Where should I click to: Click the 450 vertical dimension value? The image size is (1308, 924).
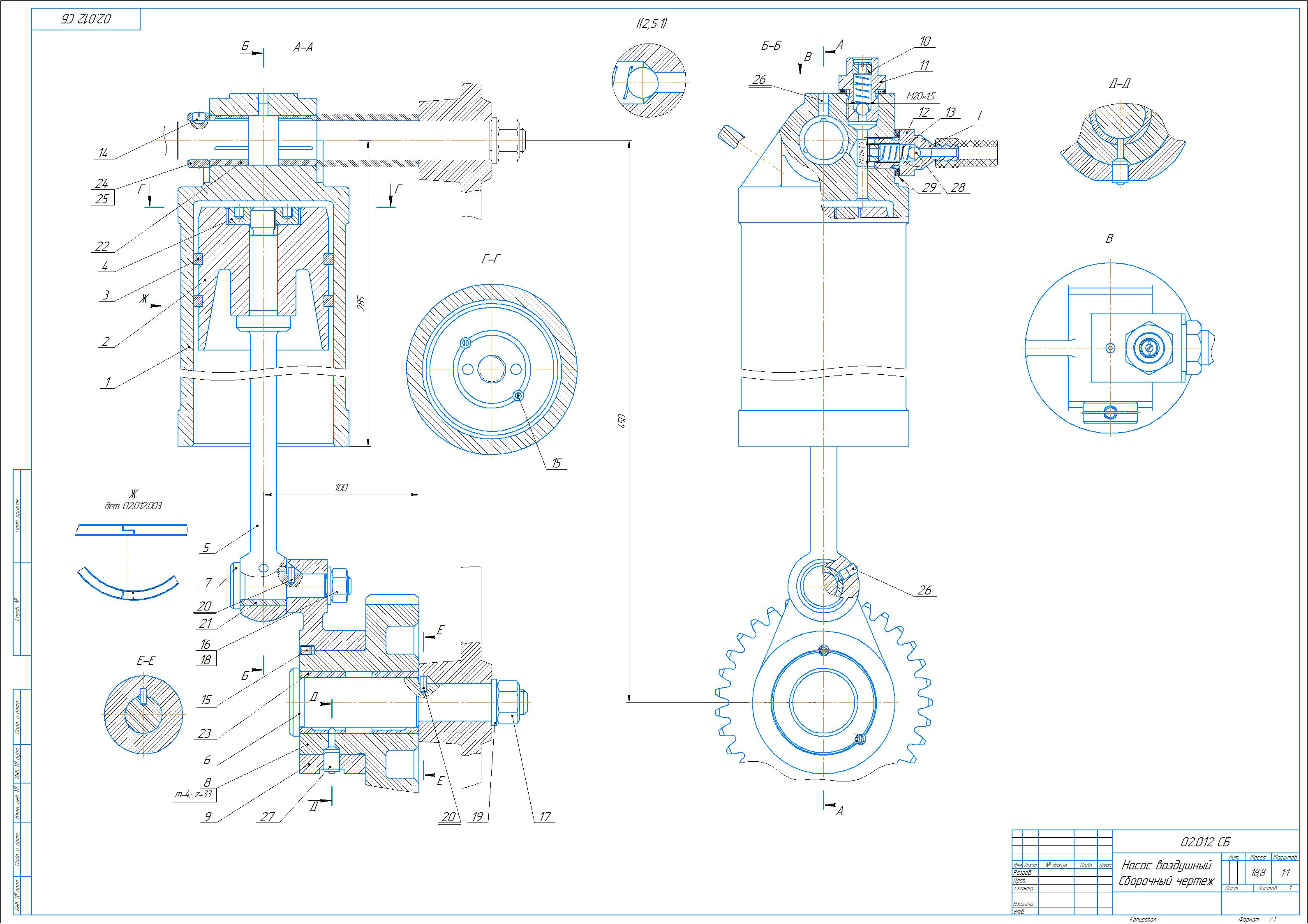tap(622, 421)
